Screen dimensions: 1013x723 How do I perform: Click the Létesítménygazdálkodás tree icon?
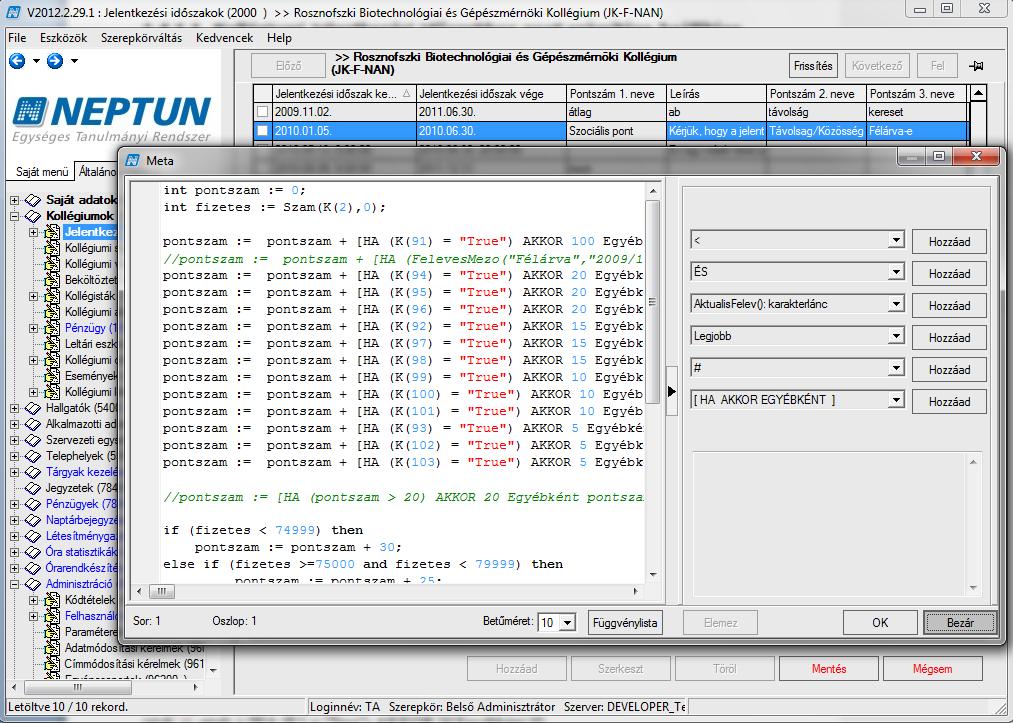click(33, 536)
